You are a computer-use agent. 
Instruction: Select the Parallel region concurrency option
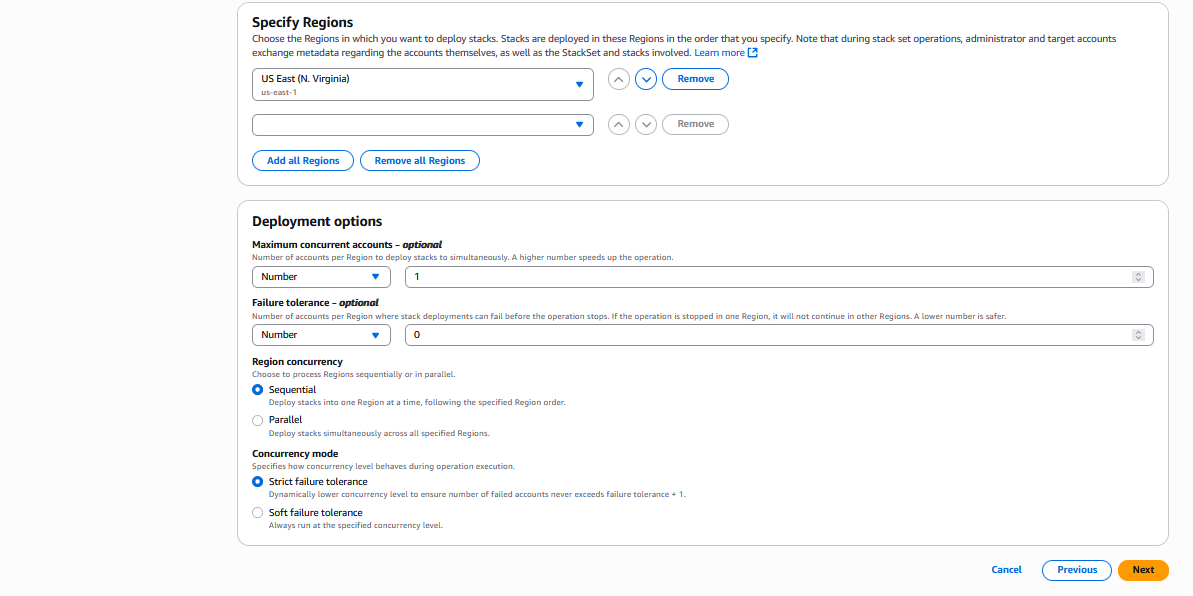(x=257, y=419)
